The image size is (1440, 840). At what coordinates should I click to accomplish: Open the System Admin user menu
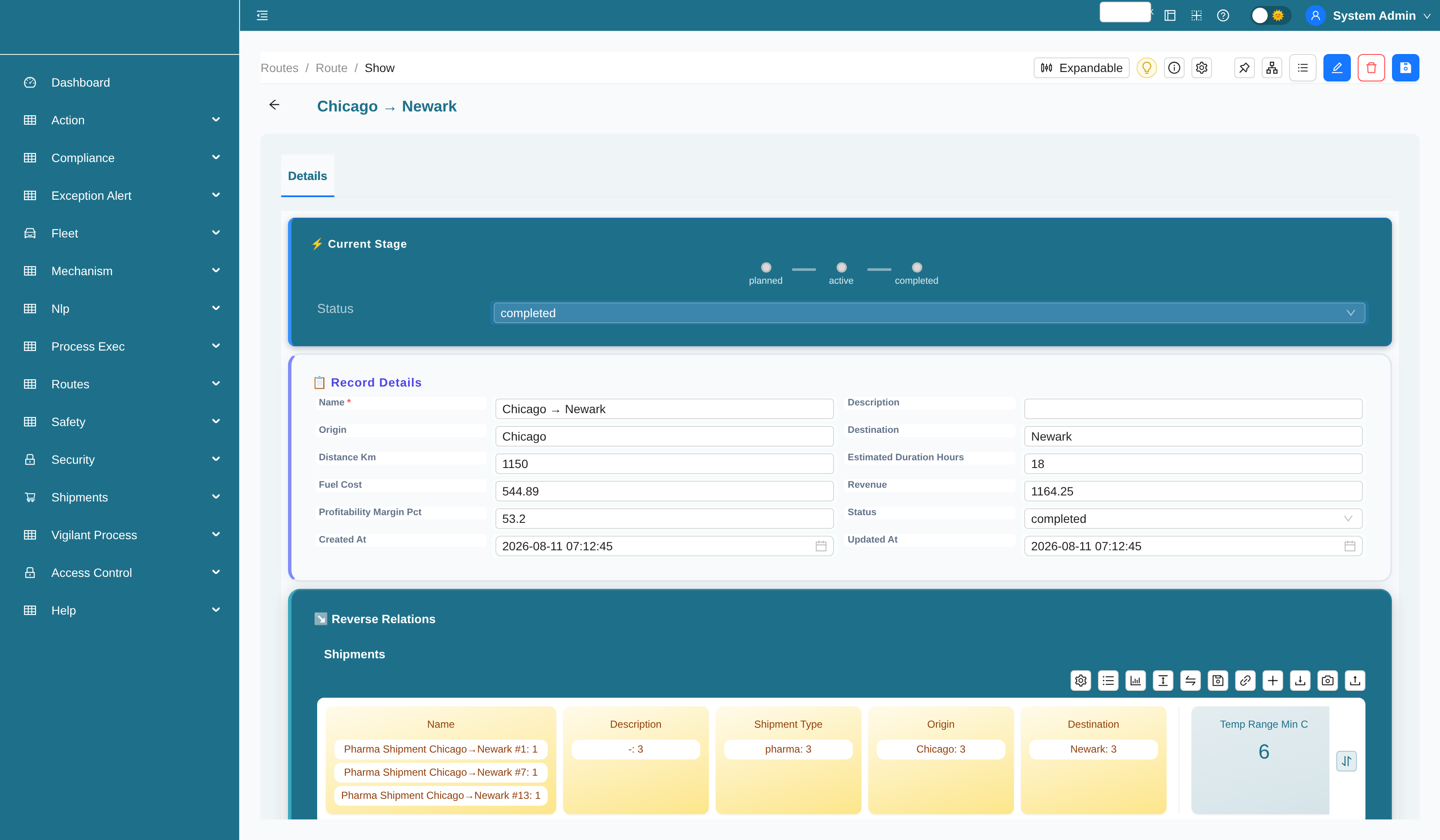tap(1368, 15)
